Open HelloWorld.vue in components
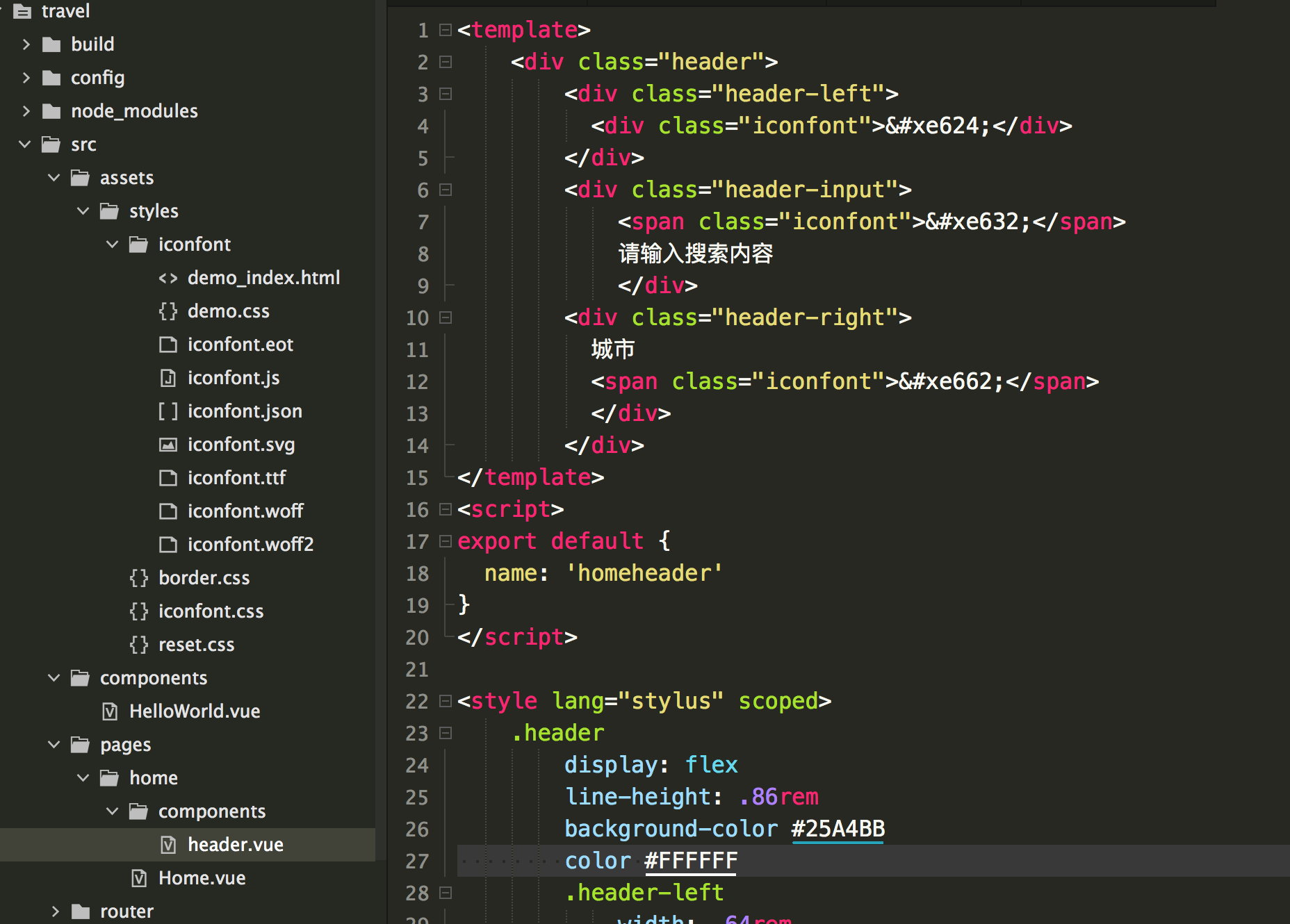1290x924 pixels. coord(195,711)
